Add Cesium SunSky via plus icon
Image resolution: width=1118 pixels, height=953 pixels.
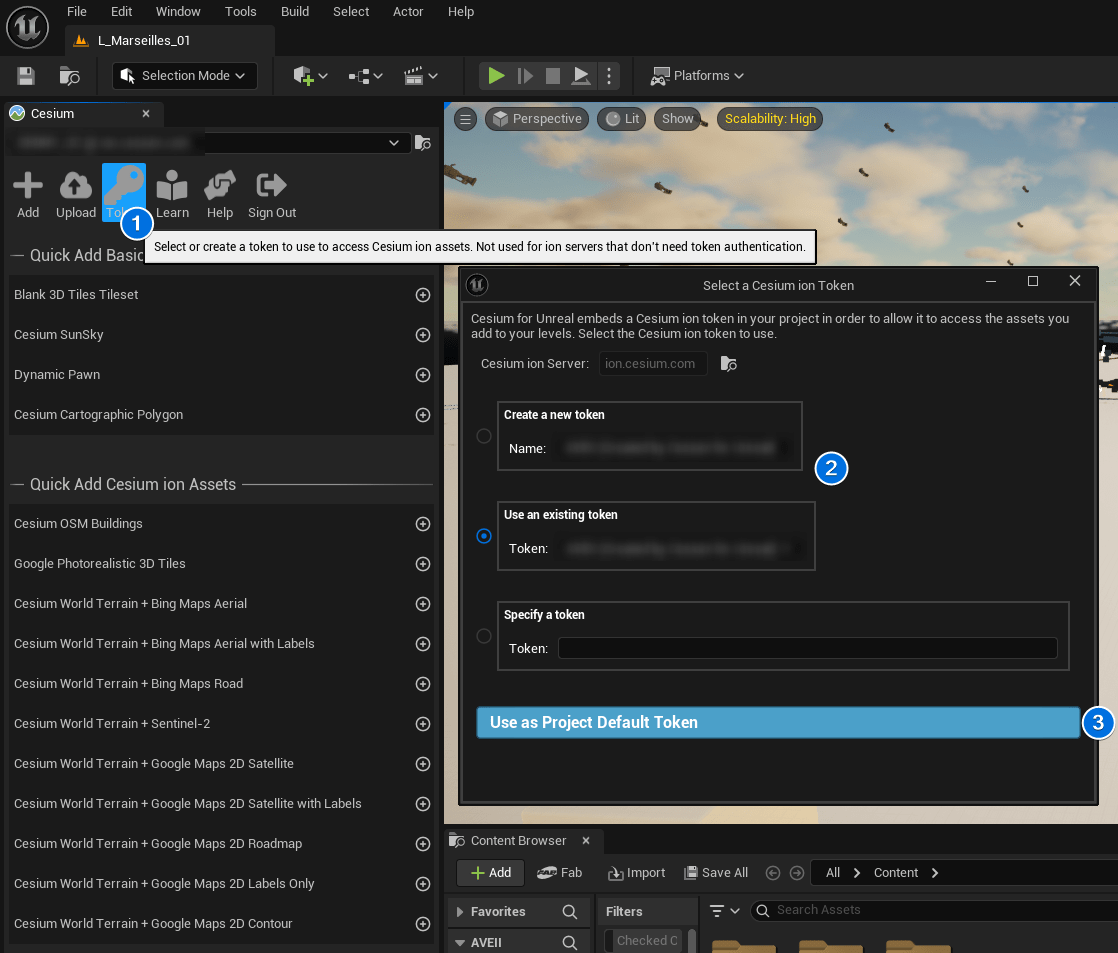[x=422, y=335]
